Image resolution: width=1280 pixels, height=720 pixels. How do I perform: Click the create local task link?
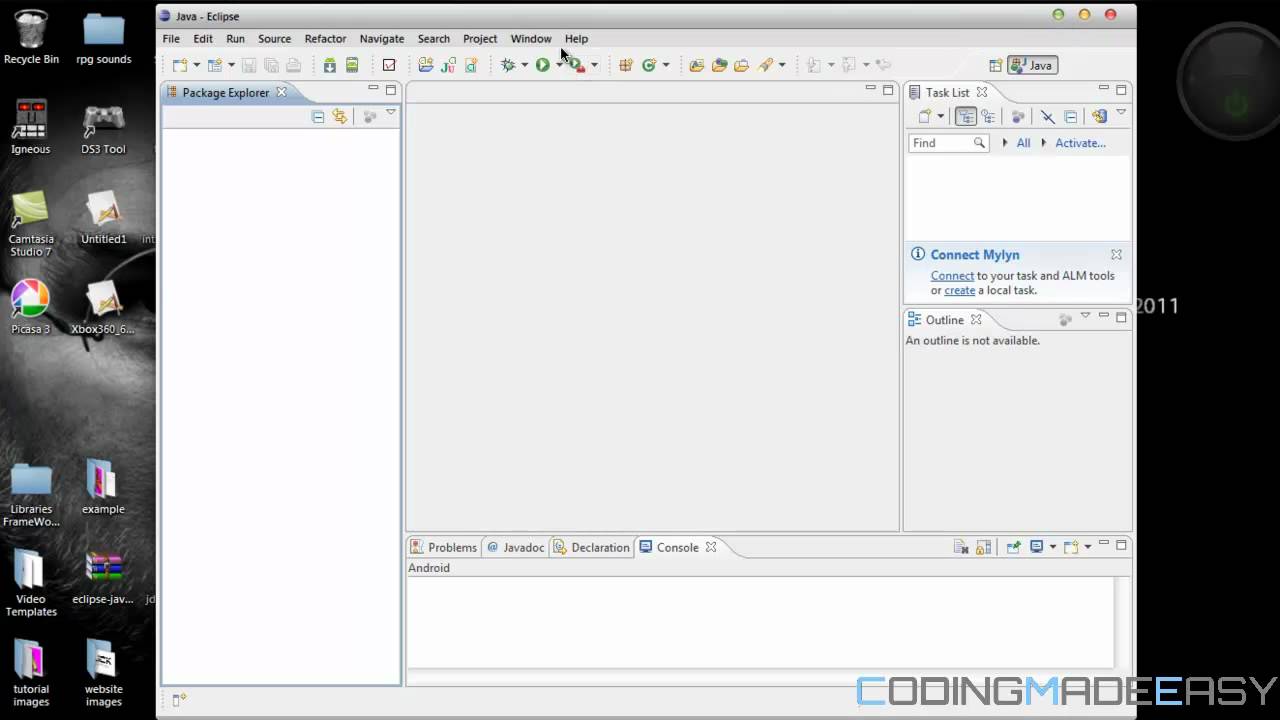(x=959, y=291)
